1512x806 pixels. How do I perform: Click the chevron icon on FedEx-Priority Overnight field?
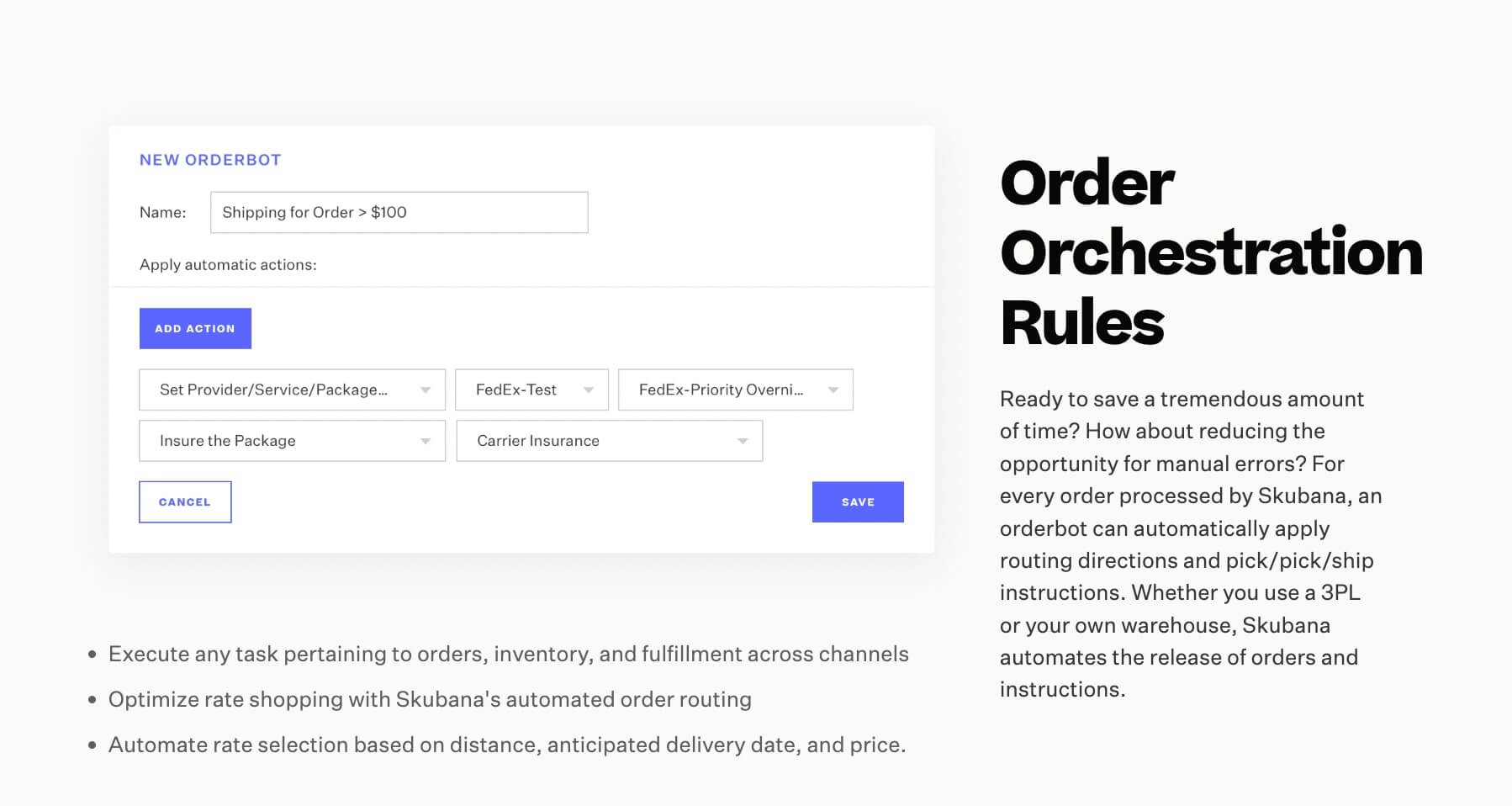coord(833,390)
